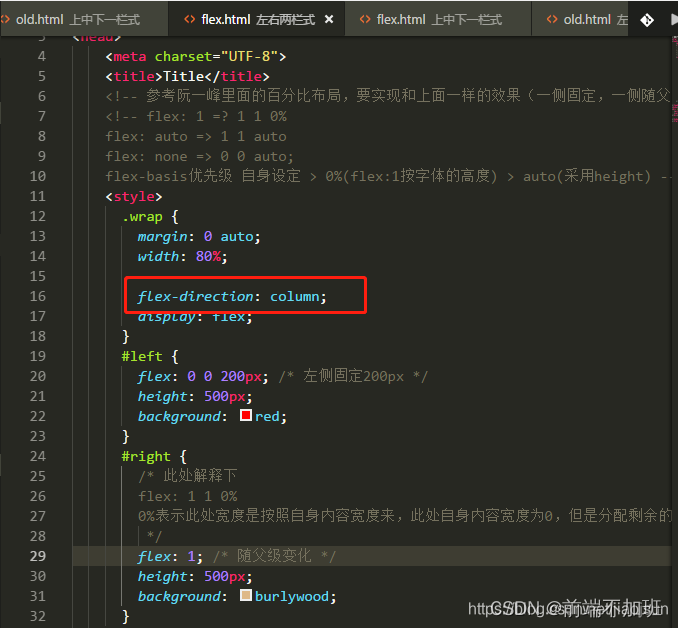Click the opening style tag on line 11
The height and width of the screenshot is (628, 678).
[x=133, y=196]
